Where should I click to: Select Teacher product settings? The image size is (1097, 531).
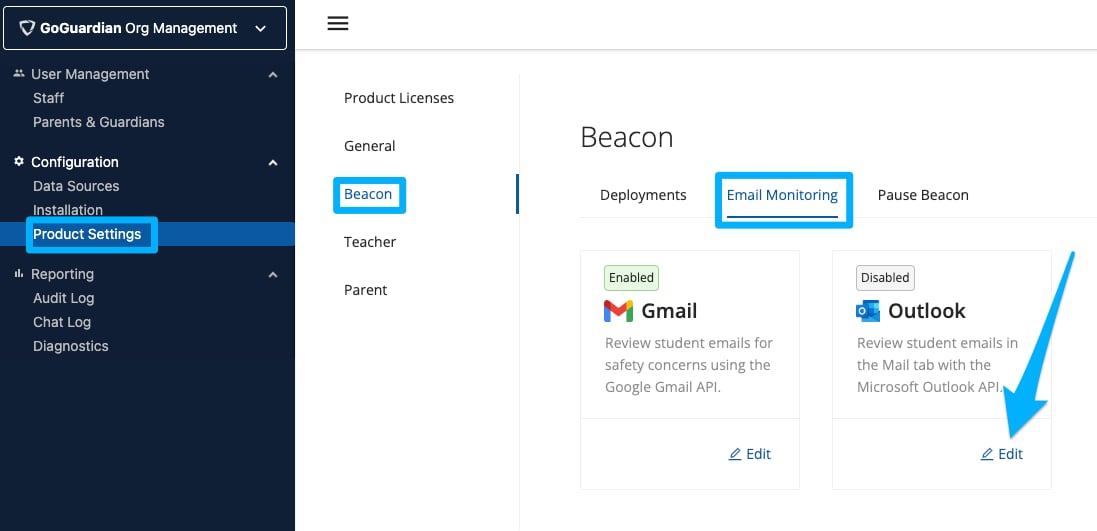click(370, 242)
